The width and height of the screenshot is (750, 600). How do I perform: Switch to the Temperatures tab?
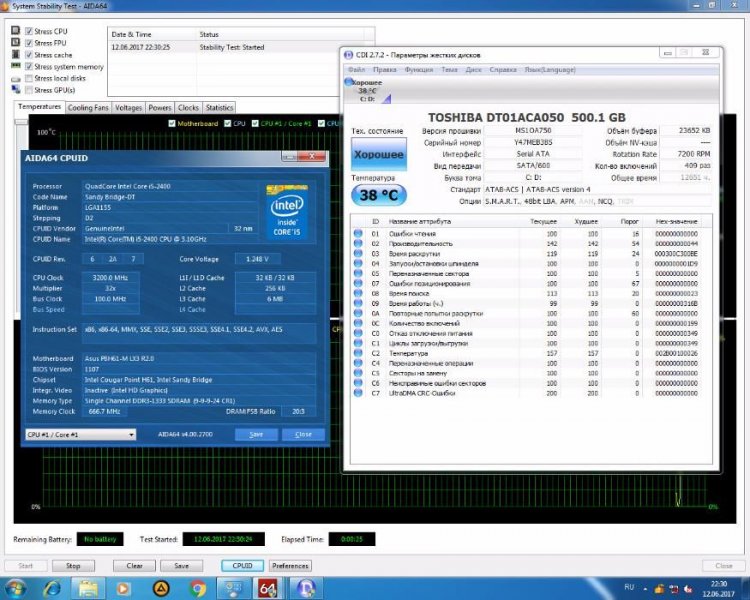point(39,107)
